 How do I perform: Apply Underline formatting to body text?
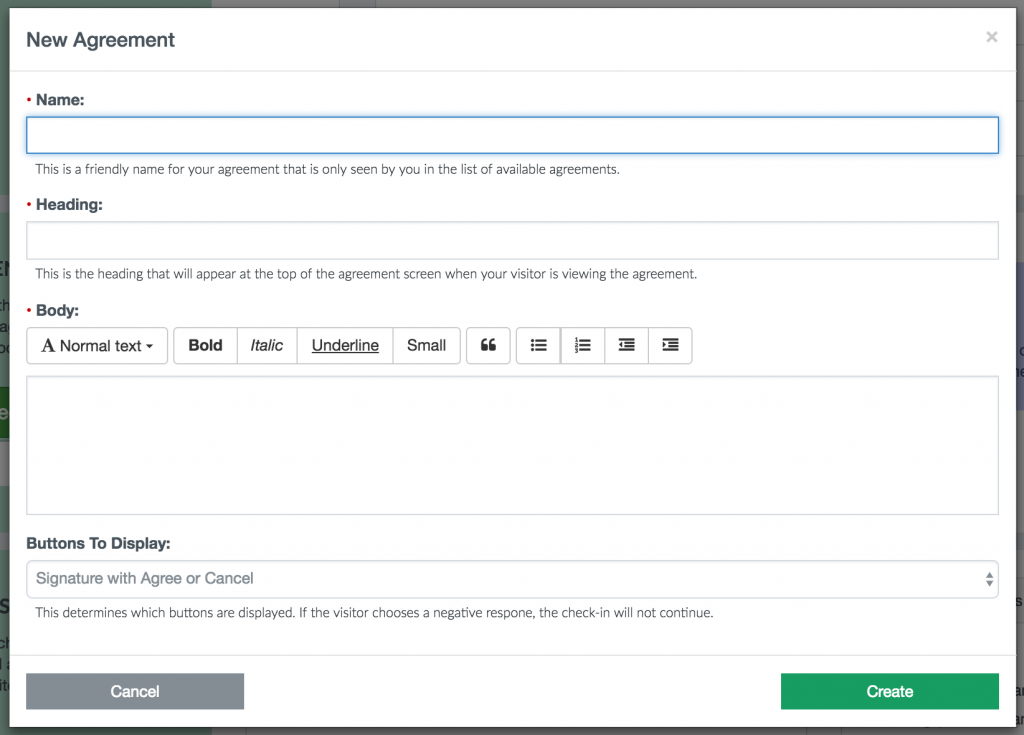(x=345, y=345)
